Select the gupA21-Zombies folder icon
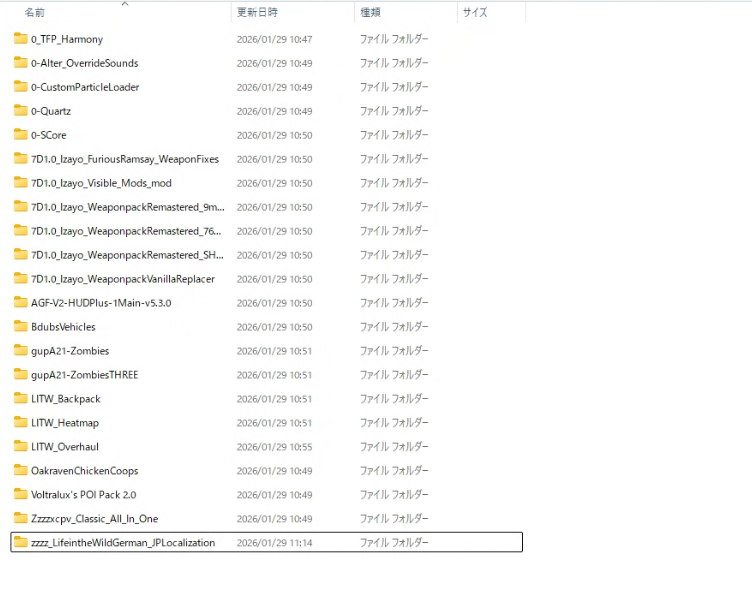The height and width of the screenshot is (601, 752). tap(21, 351)
